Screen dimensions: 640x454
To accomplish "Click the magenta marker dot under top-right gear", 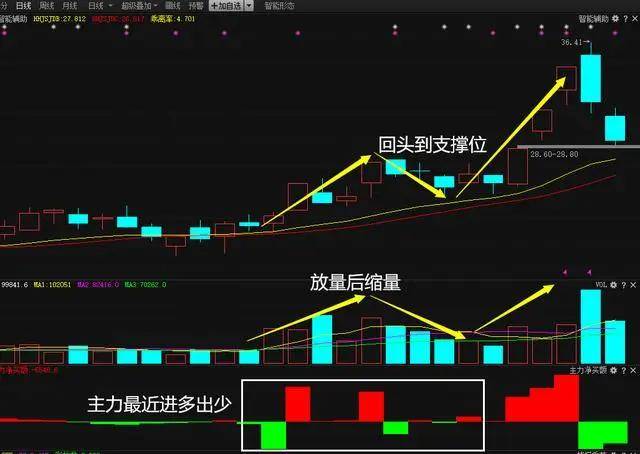I will point(615,33).
